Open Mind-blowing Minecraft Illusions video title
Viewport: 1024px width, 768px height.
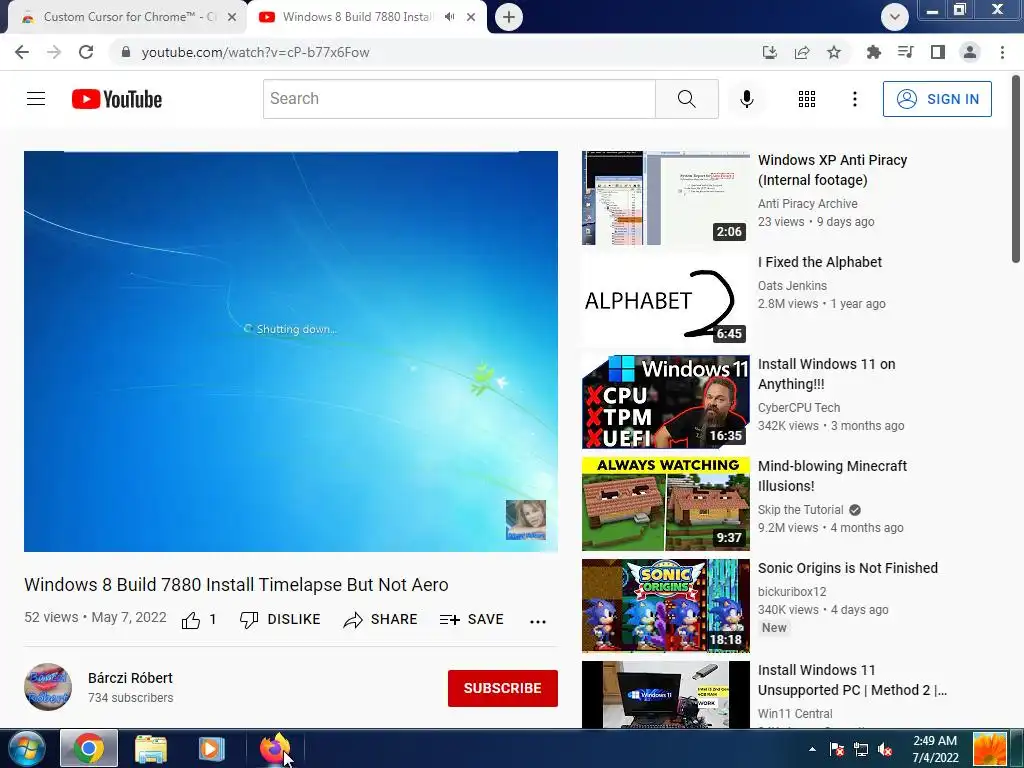pos(832,476)
